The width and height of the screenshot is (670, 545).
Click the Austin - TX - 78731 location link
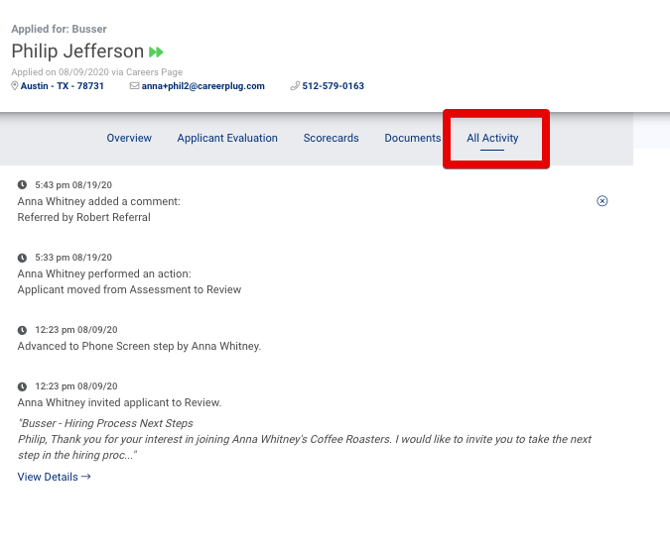tap(62, 86)
